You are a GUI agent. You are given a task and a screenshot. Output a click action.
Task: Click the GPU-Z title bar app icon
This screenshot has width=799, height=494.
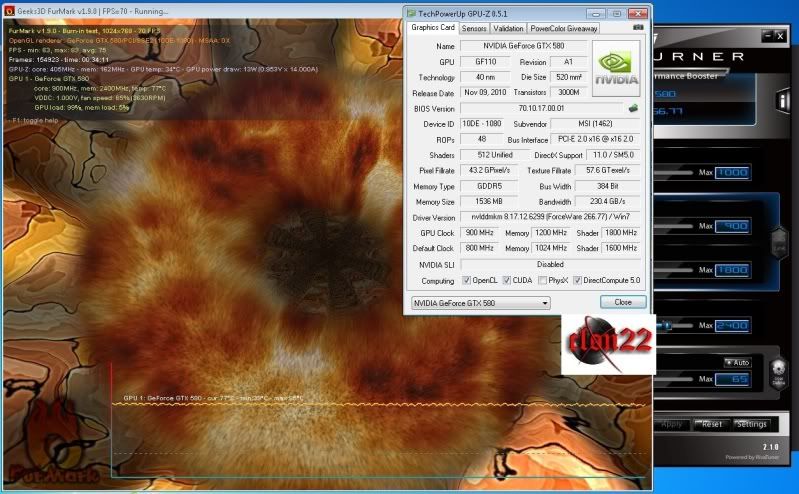[x=411, y=13]
